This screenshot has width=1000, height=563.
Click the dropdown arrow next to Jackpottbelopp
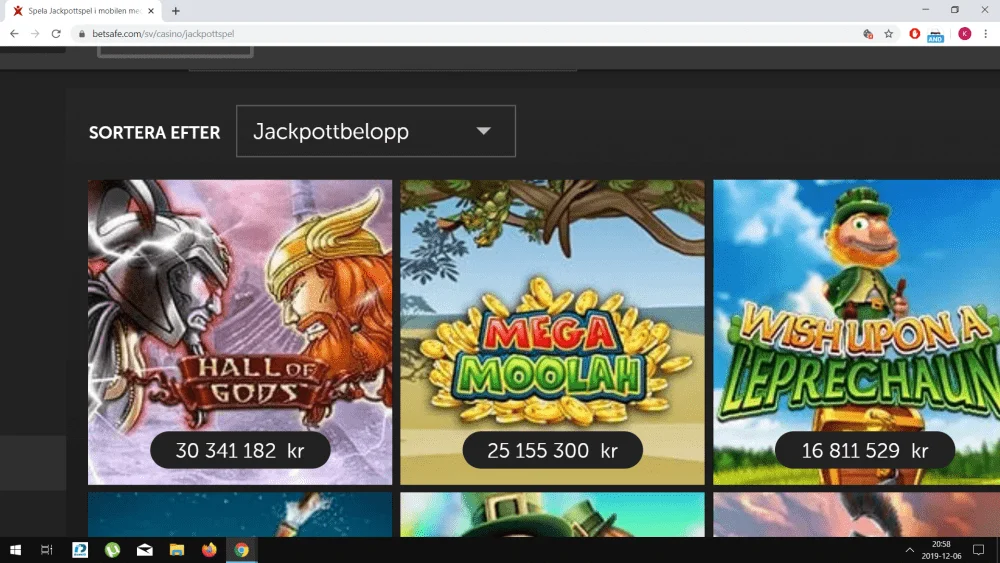pyautogui.click(x=483, y=131)
